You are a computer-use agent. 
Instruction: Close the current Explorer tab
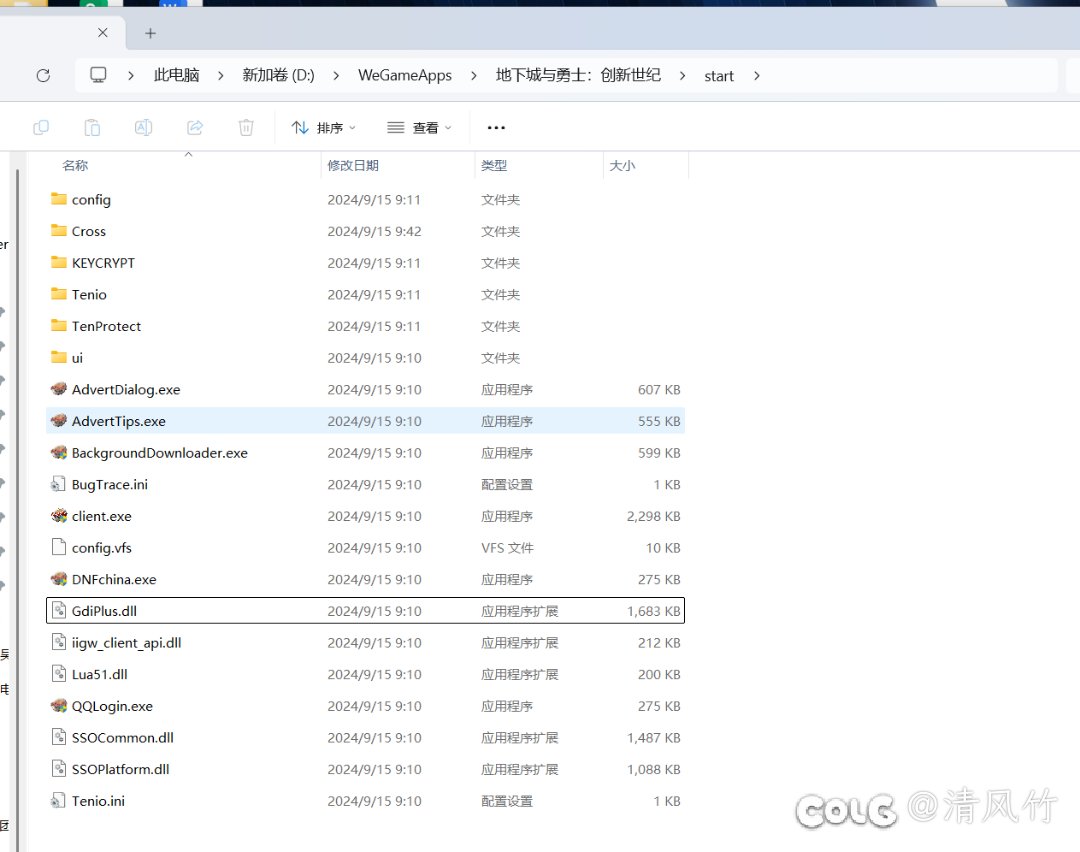click(x=103, y=33)
